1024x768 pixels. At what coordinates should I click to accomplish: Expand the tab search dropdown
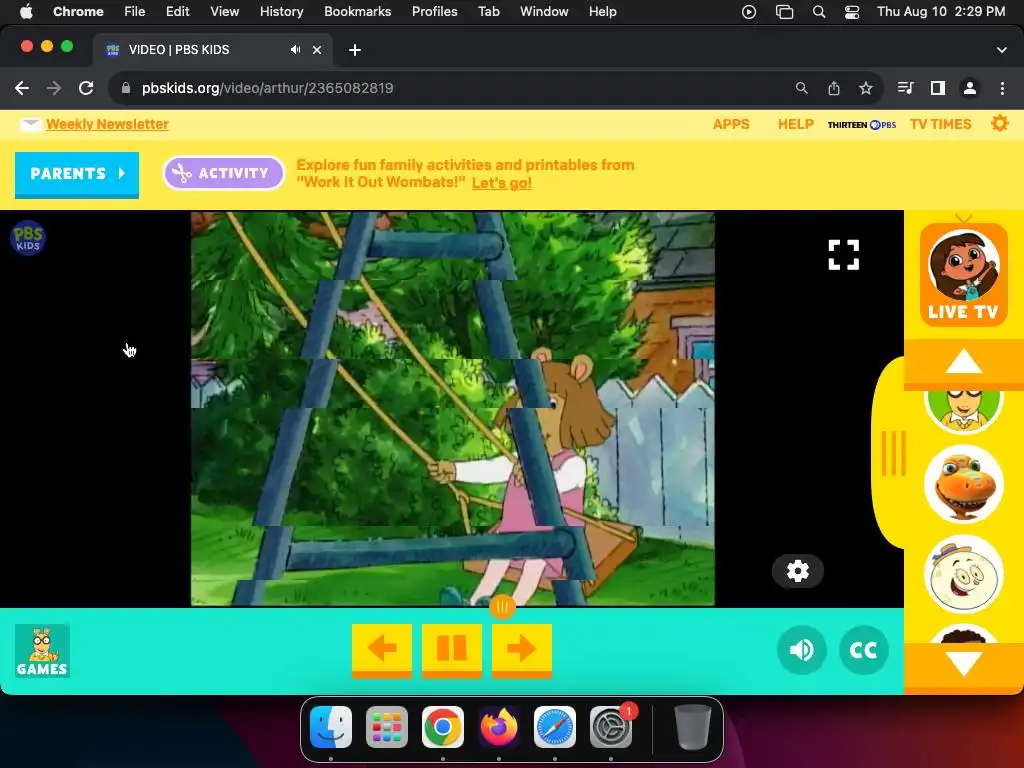[1001, 50]
